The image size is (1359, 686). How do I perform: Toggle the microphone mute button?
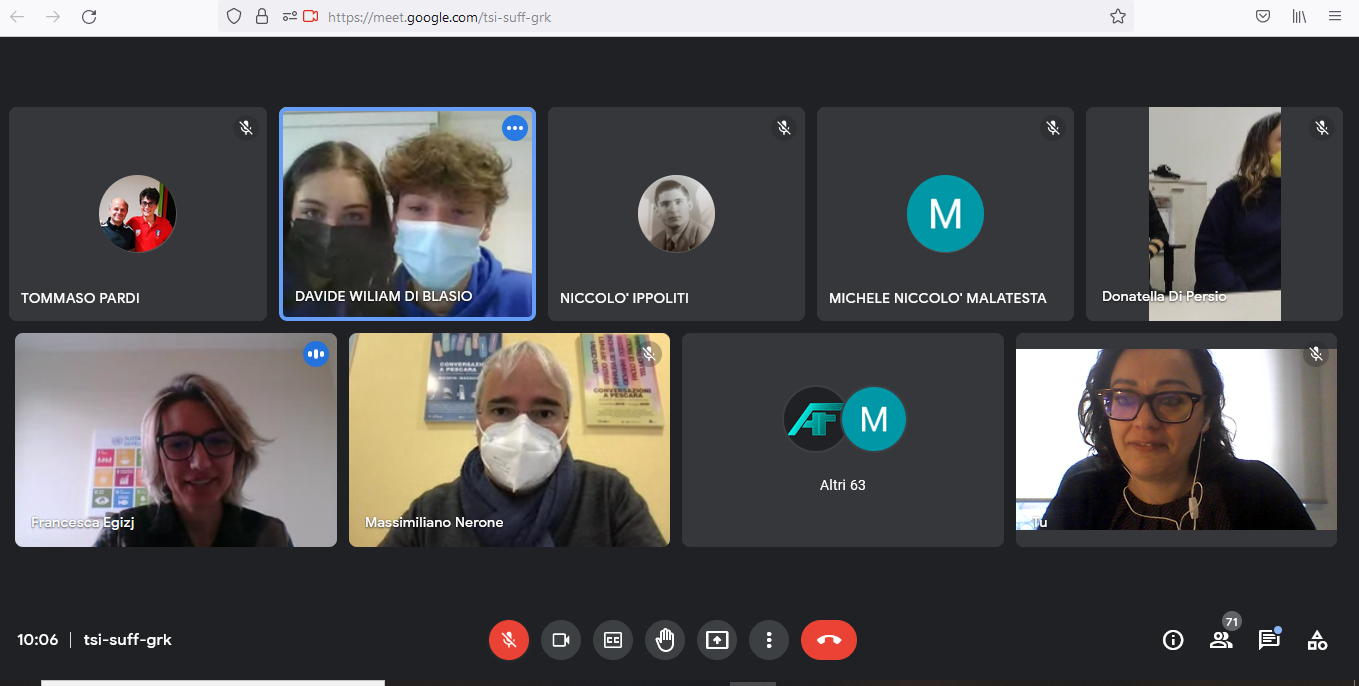pos(509,640)
